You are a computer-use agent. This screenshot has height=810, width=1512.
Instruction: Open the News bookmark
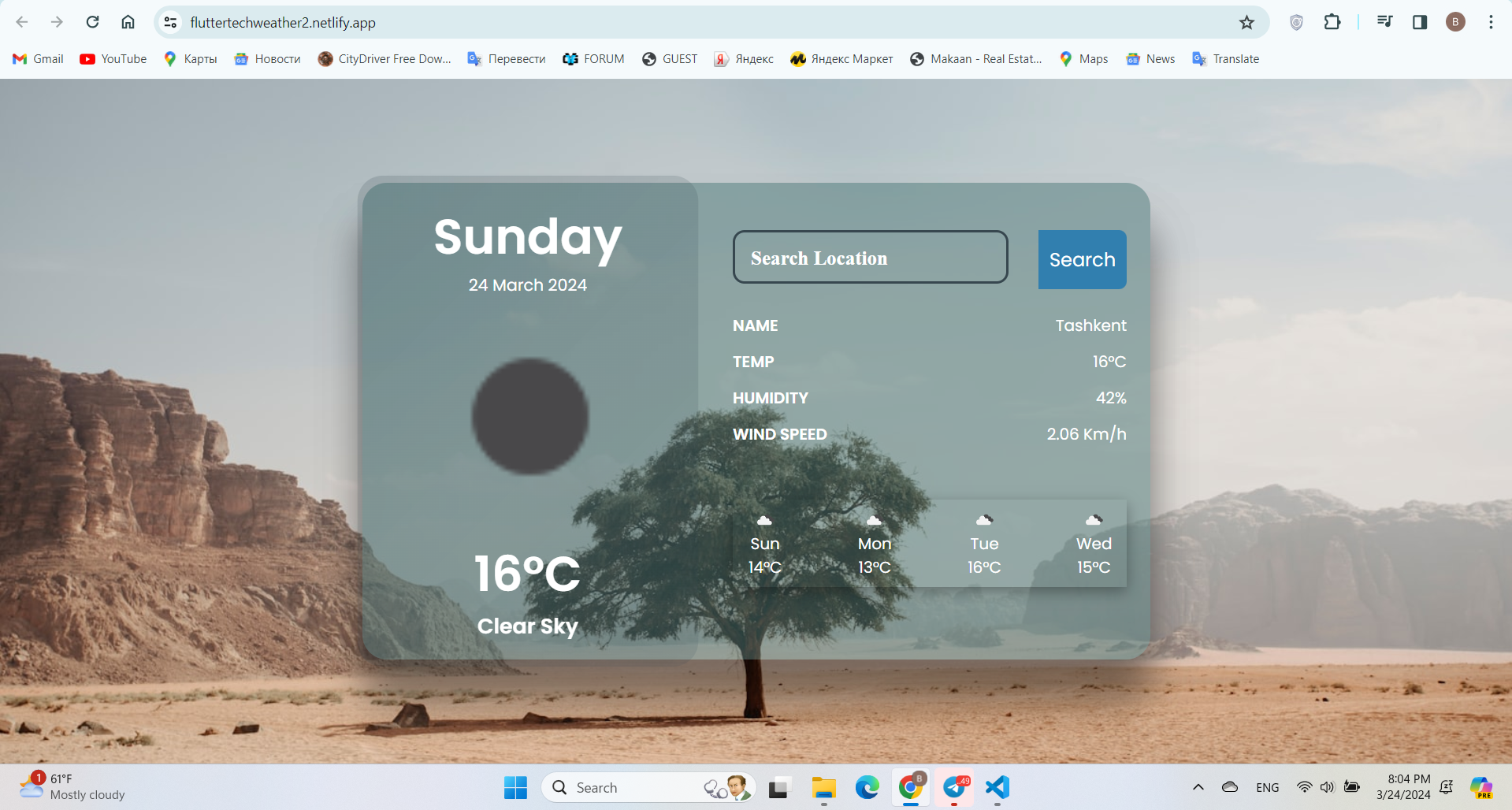tap(1150, 59)
